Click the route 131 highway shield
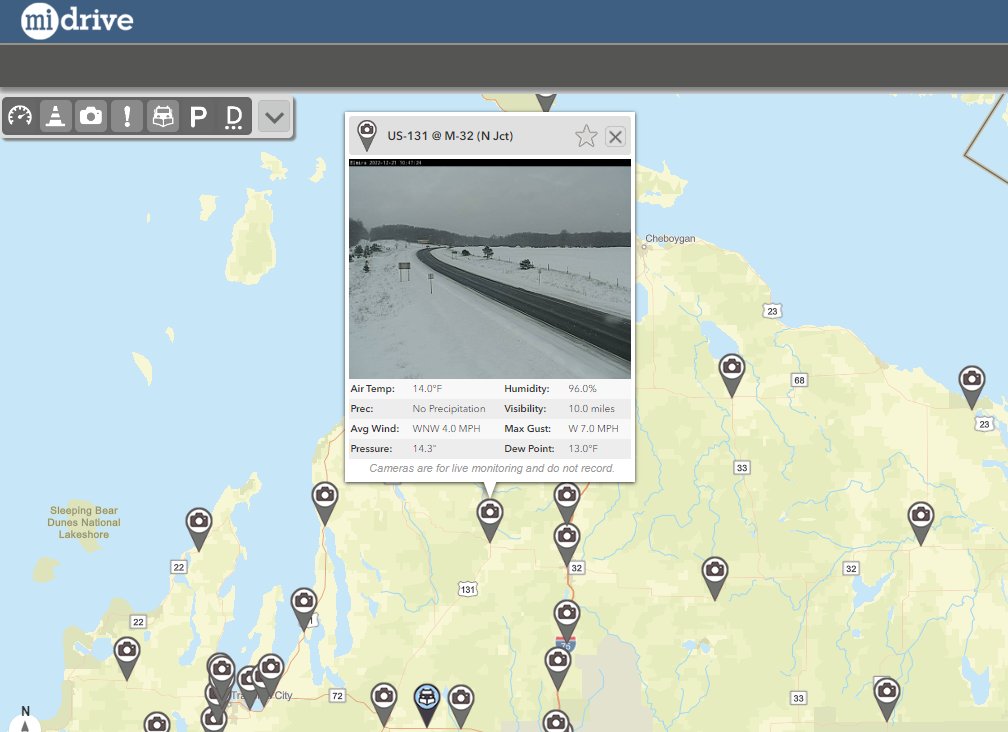The image size is (1008, 732). coord(467,589)
